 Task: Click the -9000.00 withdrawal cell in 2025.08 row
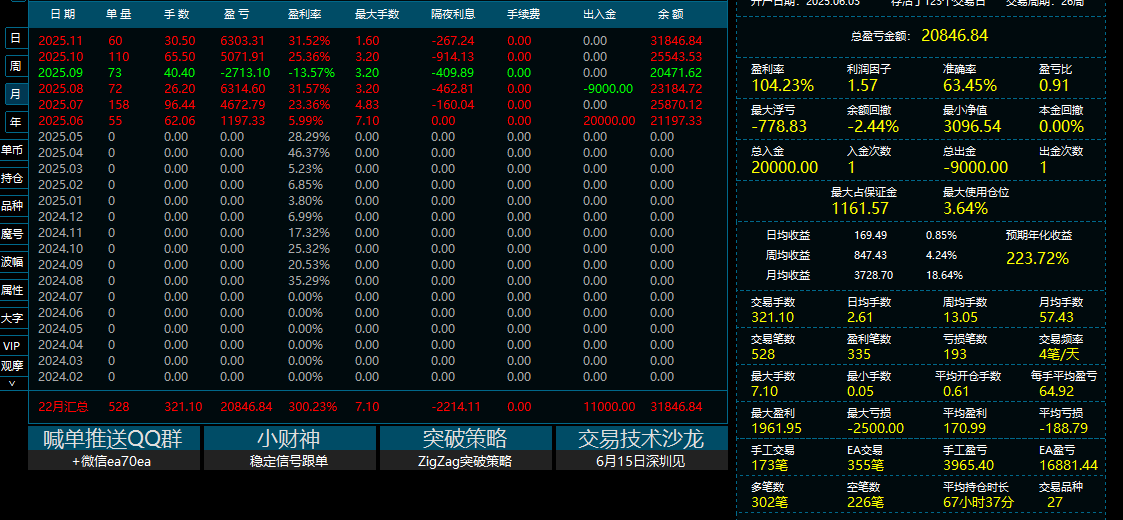pos(608,89)
